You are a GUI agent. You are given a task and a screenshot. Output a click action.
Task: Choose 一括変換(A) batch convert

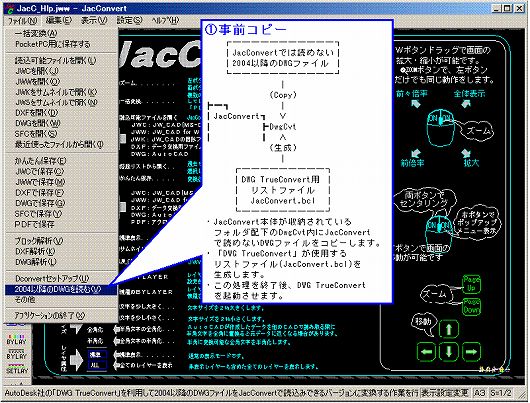[61, 33]
